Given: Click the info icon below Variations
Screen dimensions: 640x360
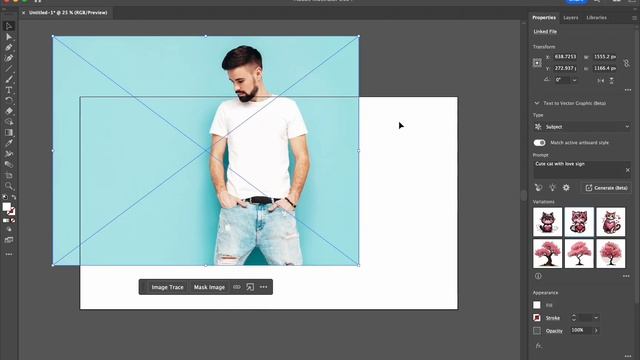Looking at the screenshot, I should click(x=538, y=276).
